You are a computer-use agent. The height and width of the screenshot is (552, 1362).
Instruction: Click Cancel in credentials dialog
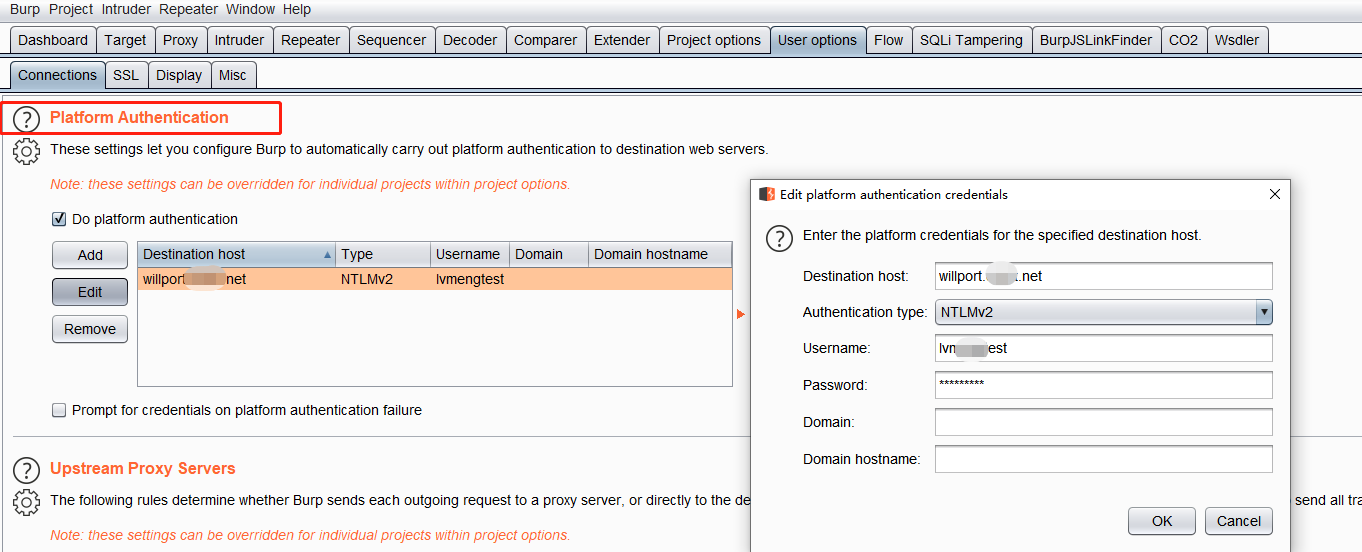point(1239,521)
